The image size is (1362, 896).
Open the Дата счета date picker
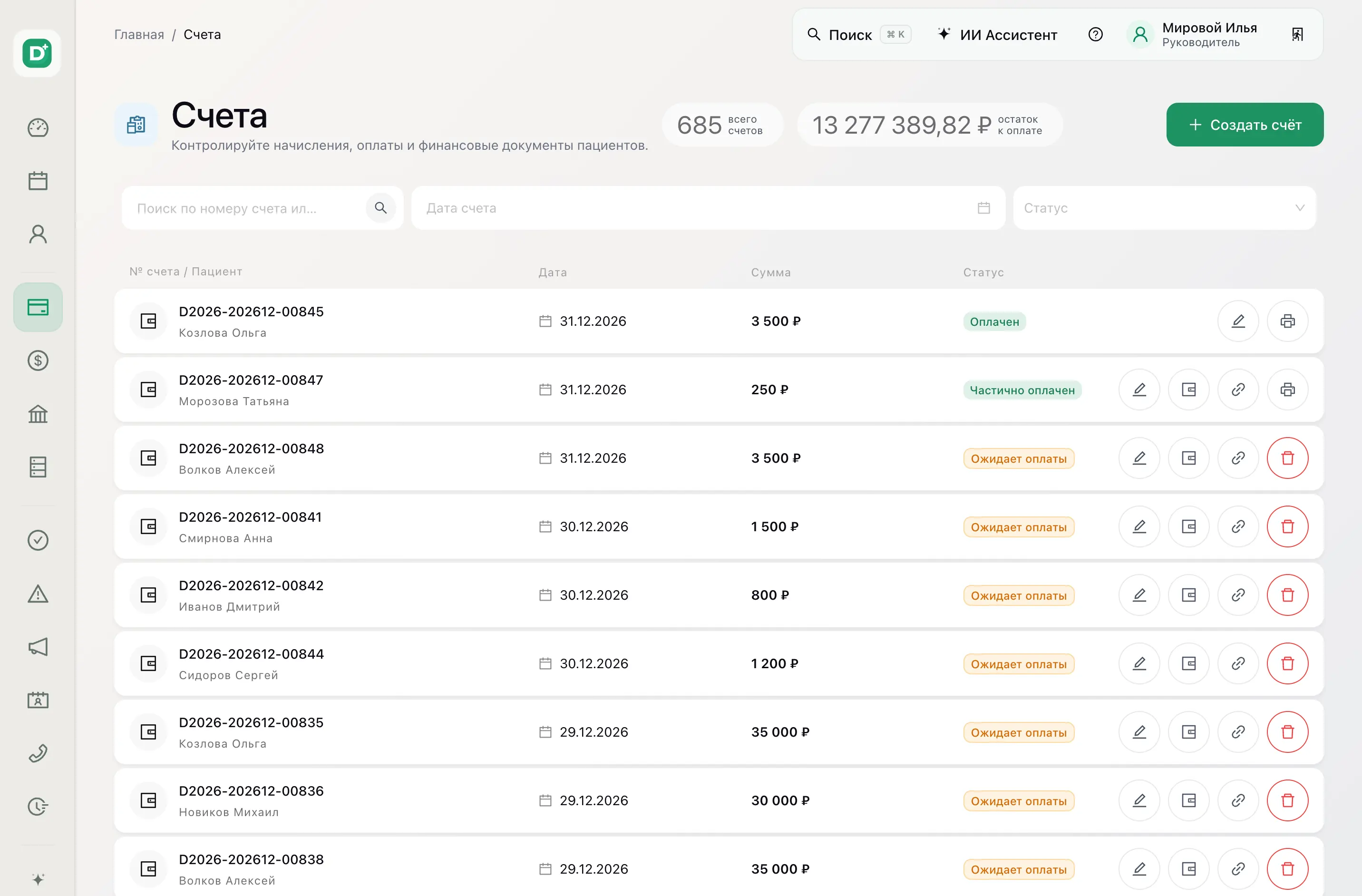point(708,208)
